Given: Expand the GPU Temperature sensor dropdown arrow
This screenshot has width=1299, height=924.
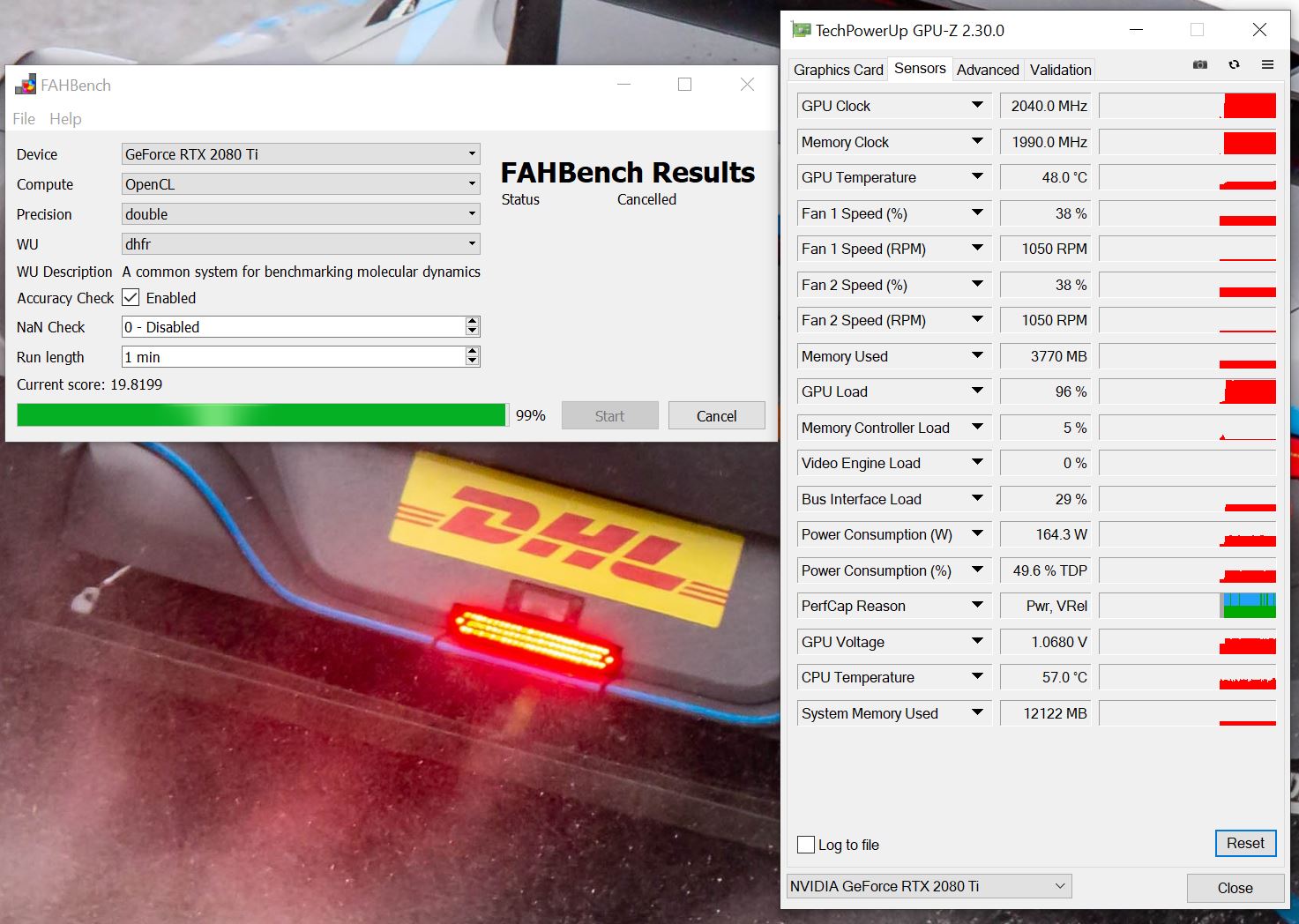Looking at the screenshot, I should pyautogui.click(x=977, y=177).
